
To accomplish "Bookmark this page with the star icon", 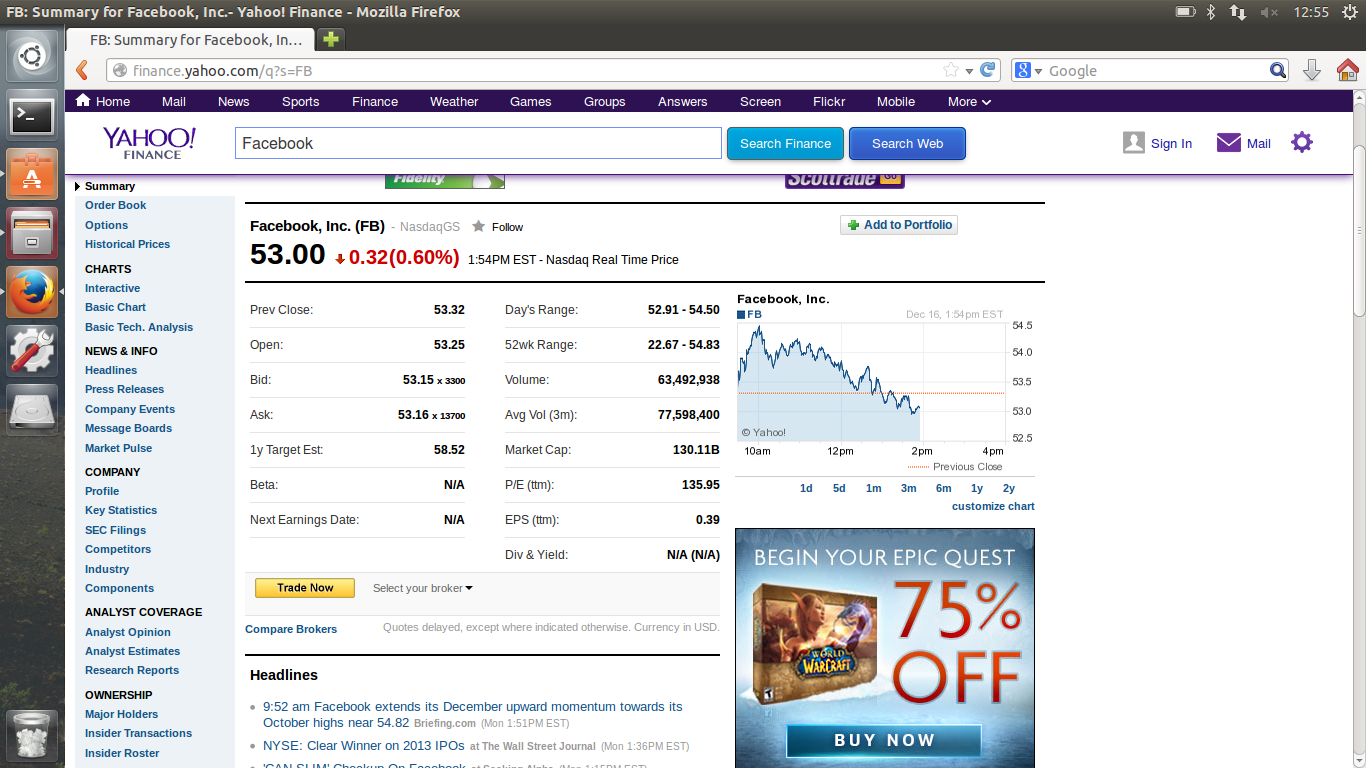I will click(951, 70).
